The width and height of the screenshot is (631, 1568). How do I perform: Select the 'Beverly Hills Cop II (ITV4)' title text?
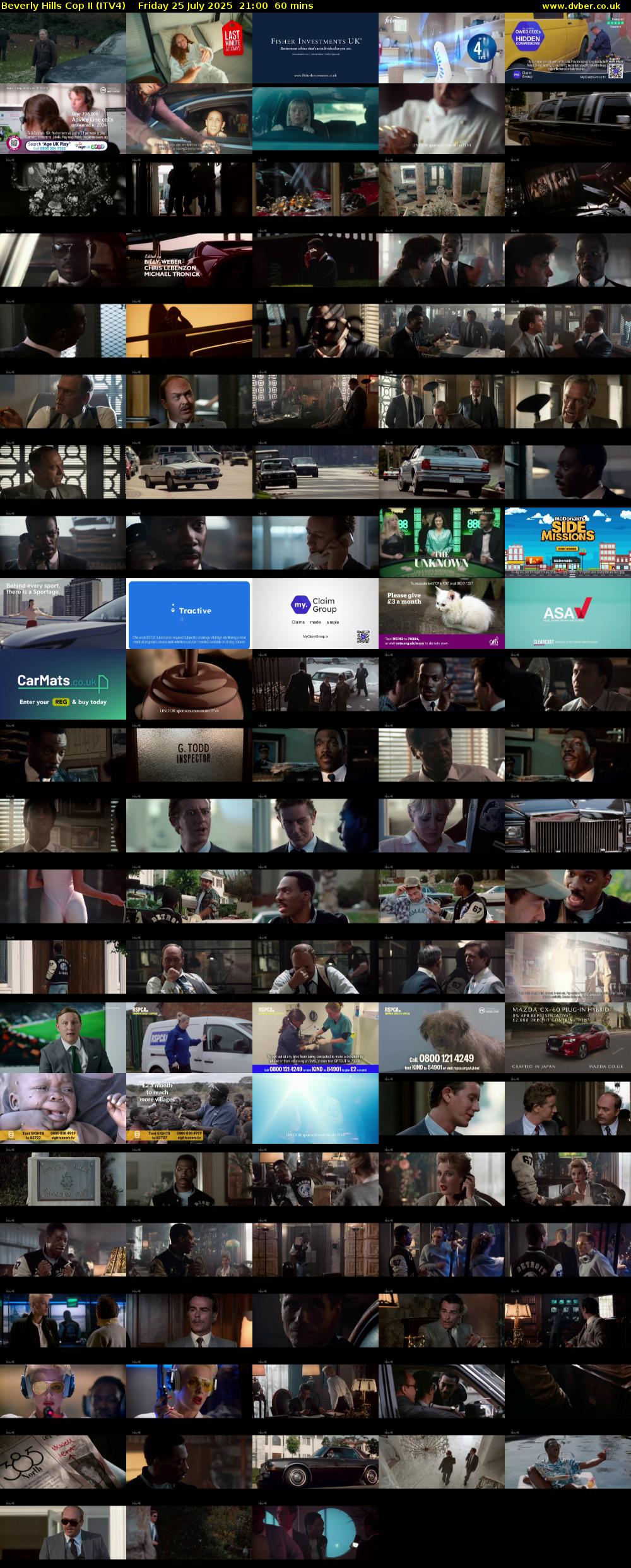pos(63,6)
